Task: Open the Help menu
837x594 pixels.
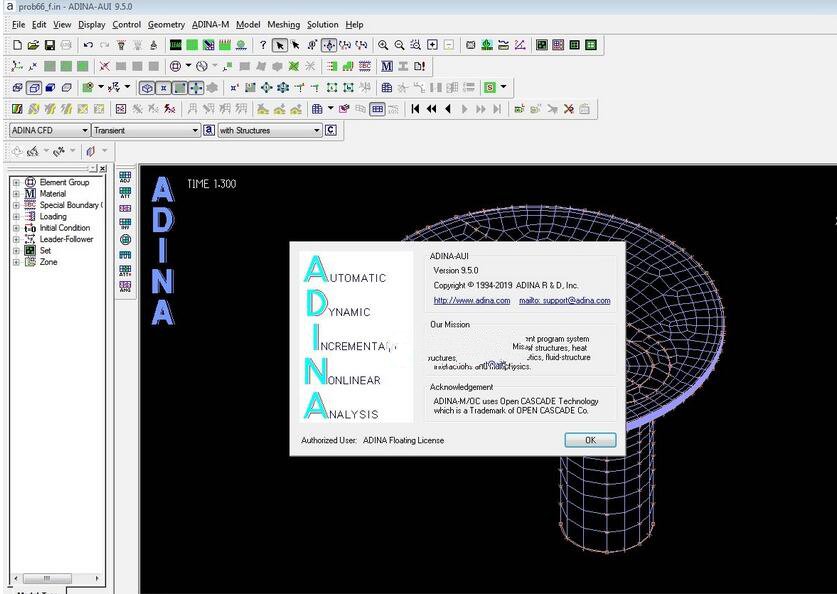Action: pyautogui.click(x=354, y=25)
